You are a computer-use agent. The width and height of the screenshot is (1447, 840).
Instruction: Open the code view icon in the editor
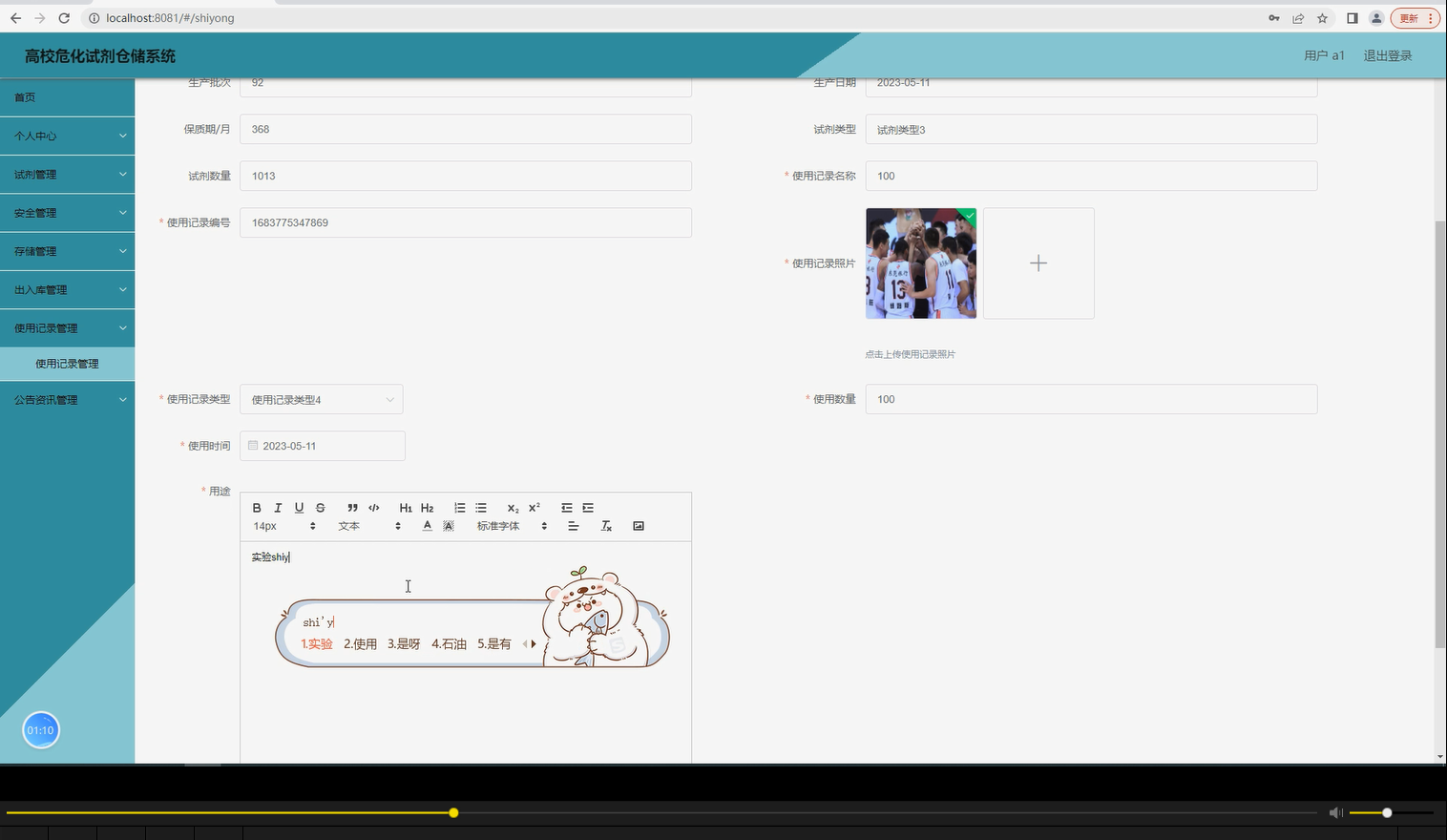point(373,507)
